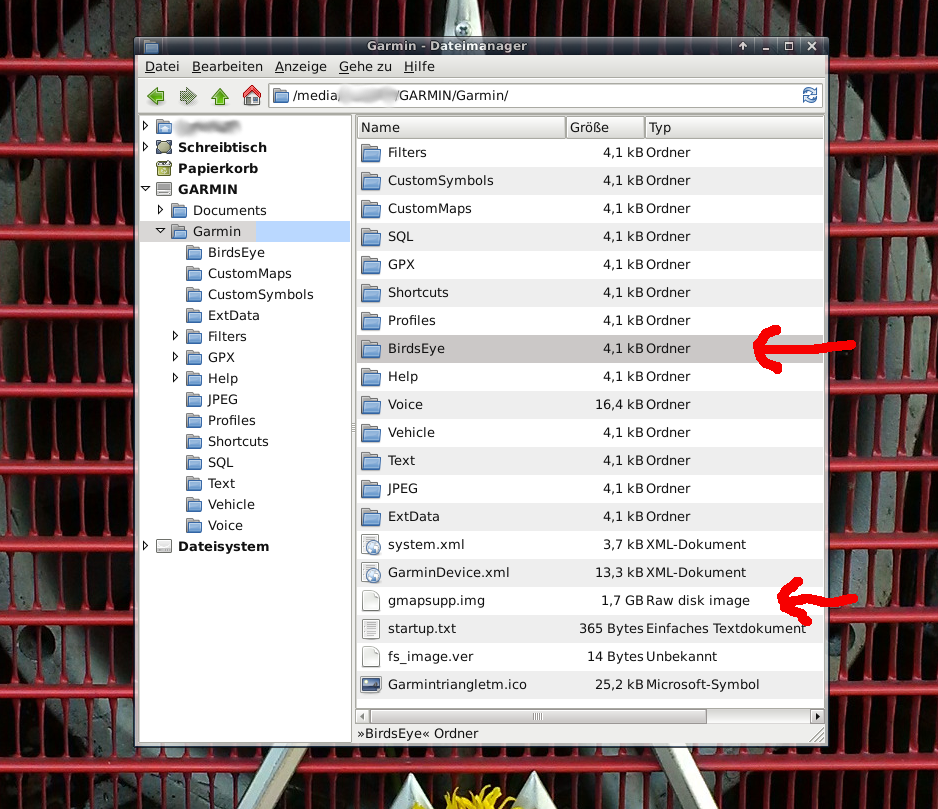Select JPEG in the sidebar tree

(x=223, y=400)
